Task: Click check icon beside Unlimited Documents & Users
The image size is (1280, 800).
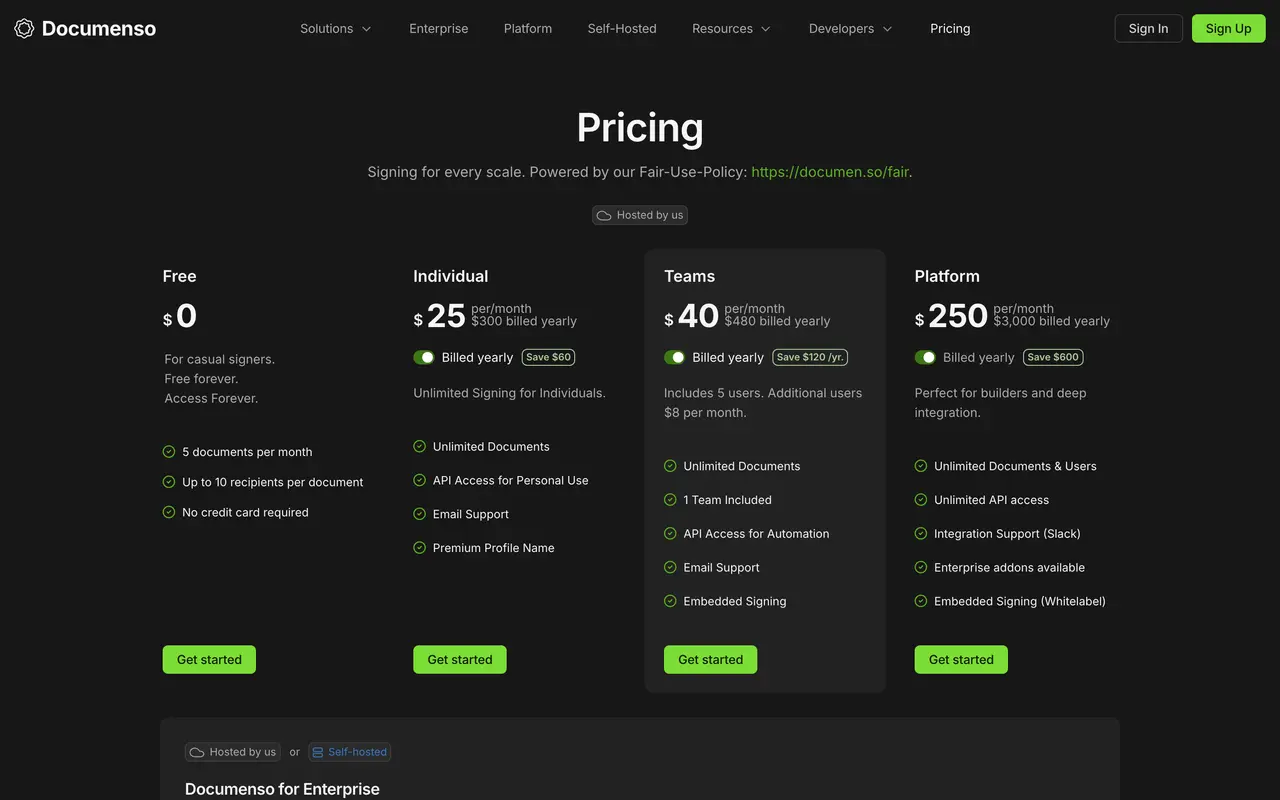Action: pos(921,466)
